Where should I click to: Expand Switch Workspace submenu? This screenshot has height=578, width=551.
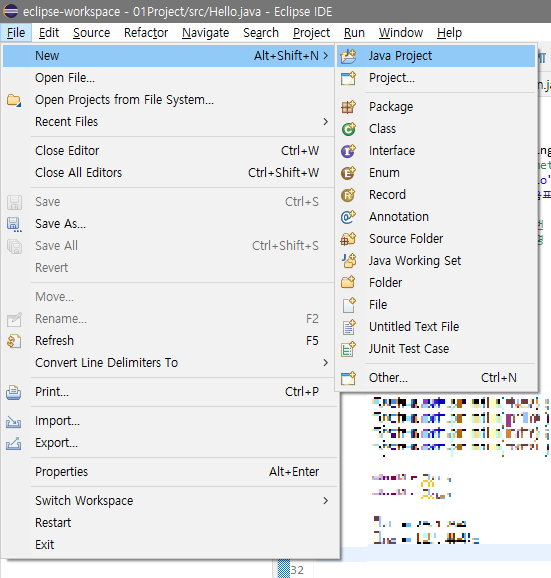pyautogui.click(x=325, y=501)
